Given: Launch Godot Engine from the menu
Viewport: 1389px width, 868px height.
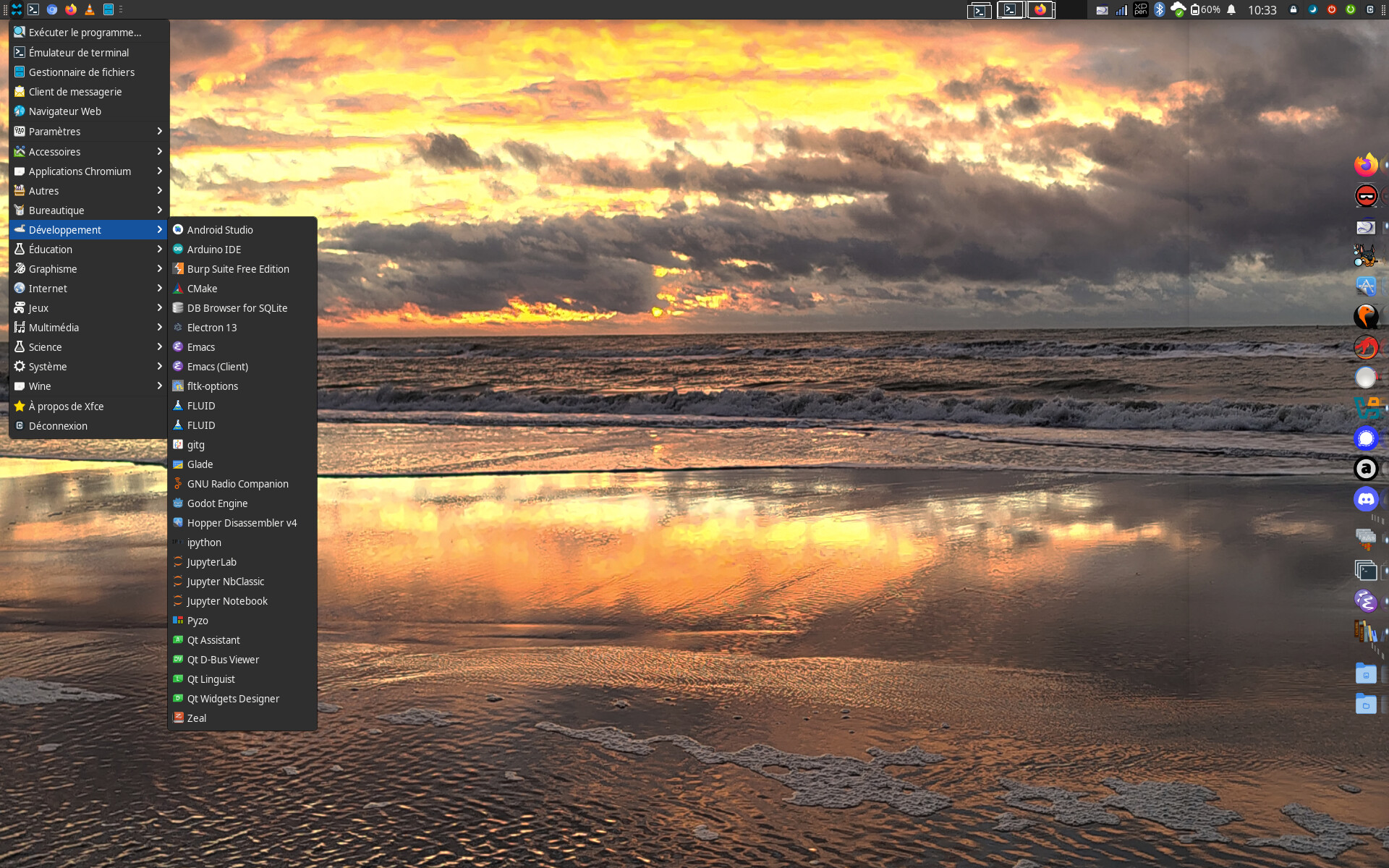Looking at the screenshot, I should [x=217, y=503].
